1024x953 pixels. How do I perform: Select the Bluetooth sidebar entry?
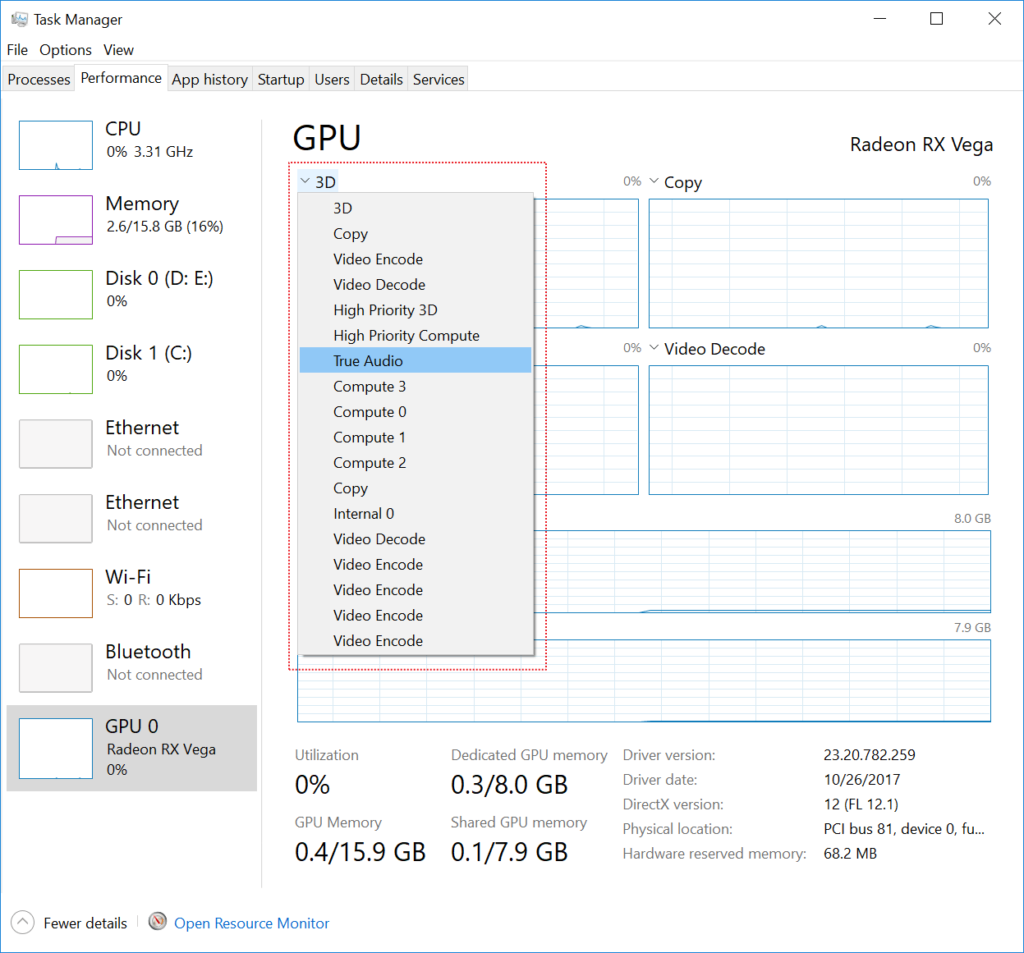[130, 663]
